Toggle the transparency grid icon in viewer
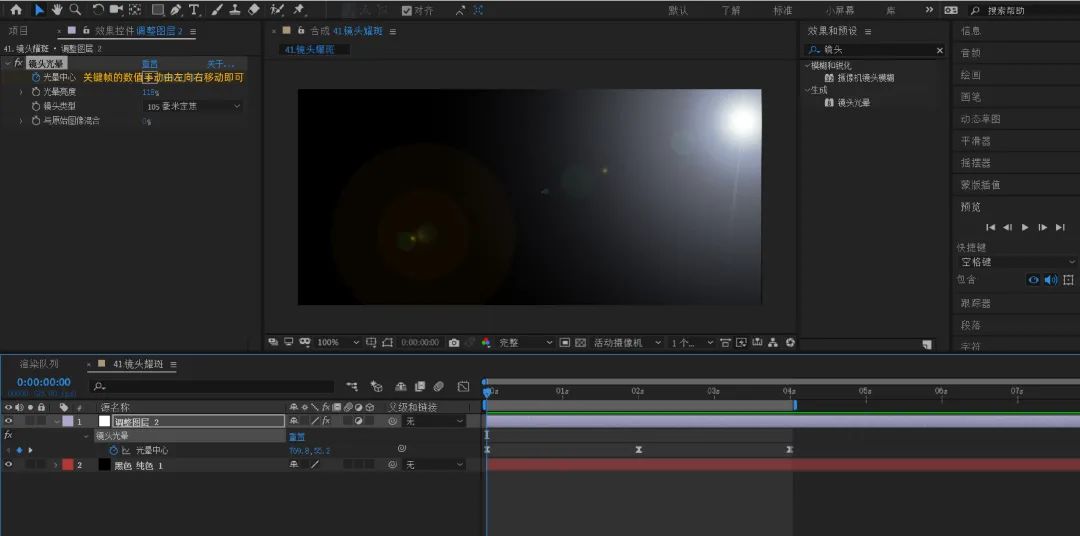 pyautogui.click(x=581, y=342)
